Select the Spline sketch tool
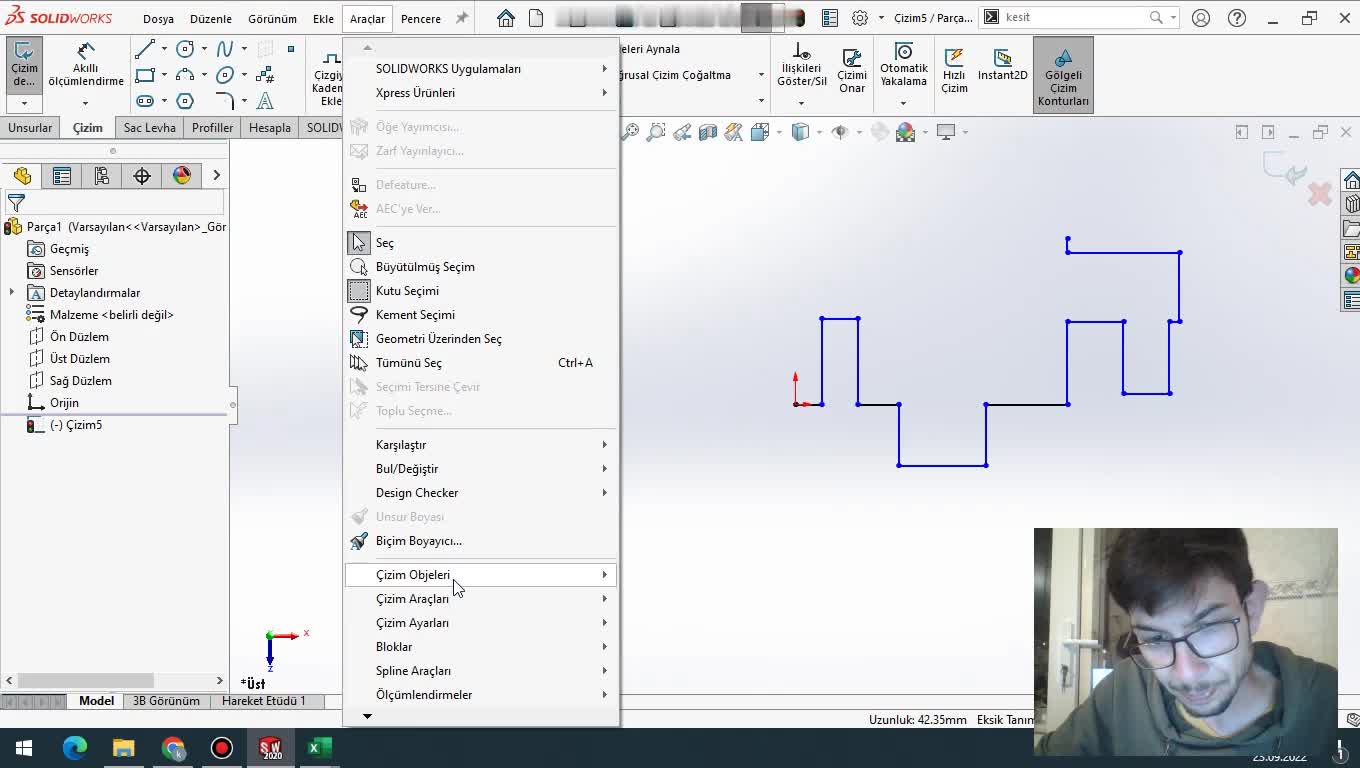Image resolution: width=1360 pixels, height=768 pixels. tap(225, 49)
